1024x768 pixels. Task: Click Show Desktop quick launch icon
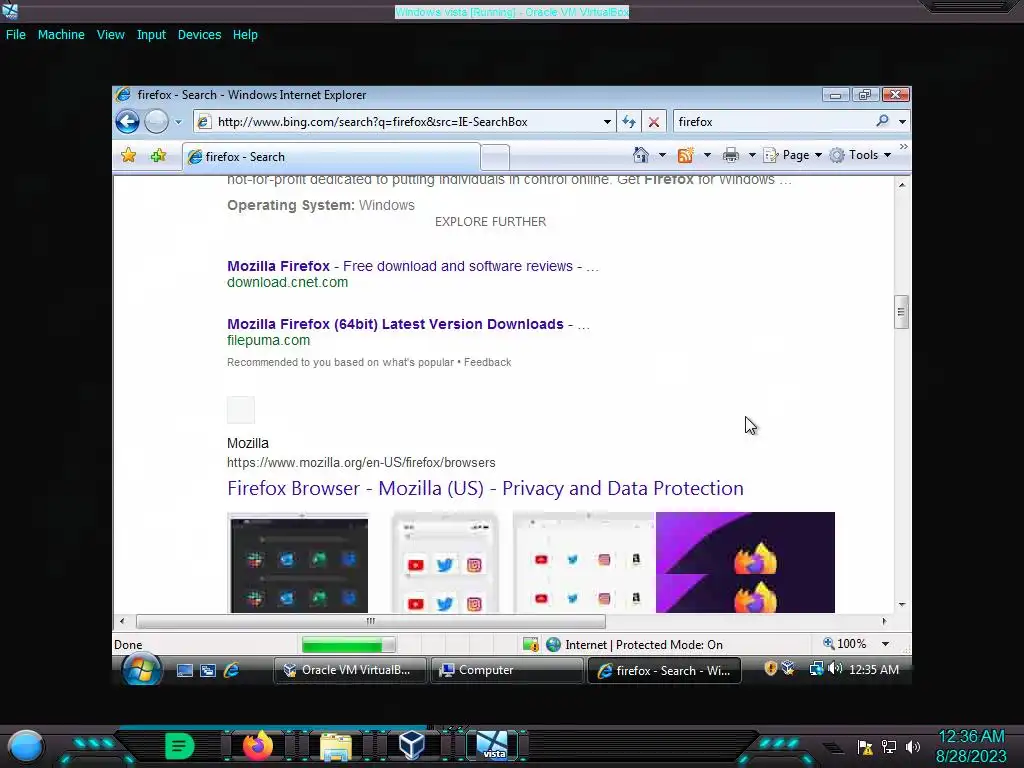(x=185, y=670)
